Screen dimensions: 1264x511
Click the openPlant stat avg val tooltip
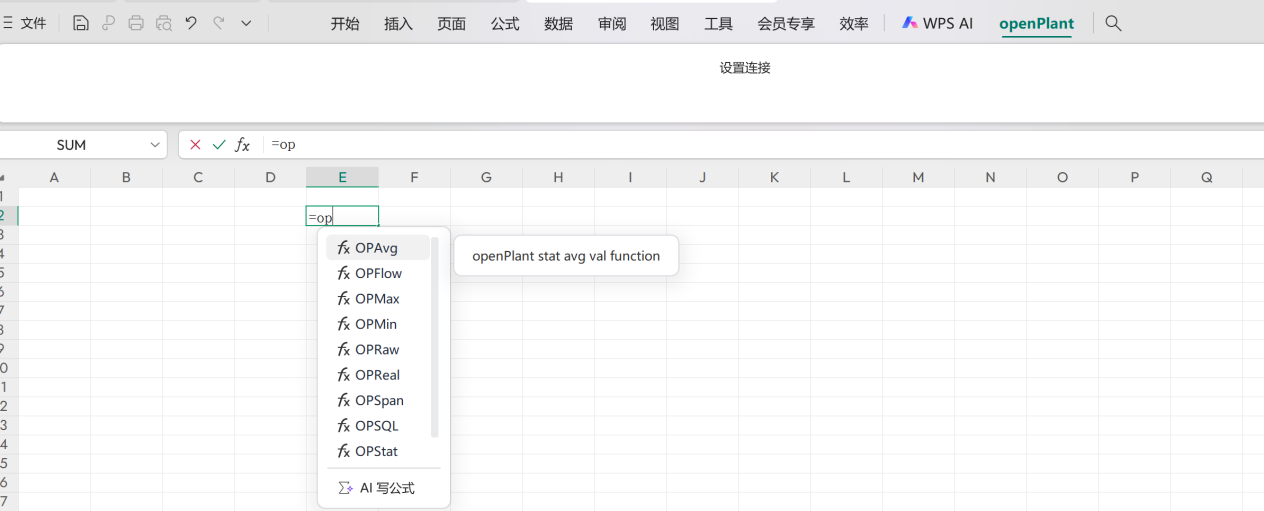click(x=566, y=256)
